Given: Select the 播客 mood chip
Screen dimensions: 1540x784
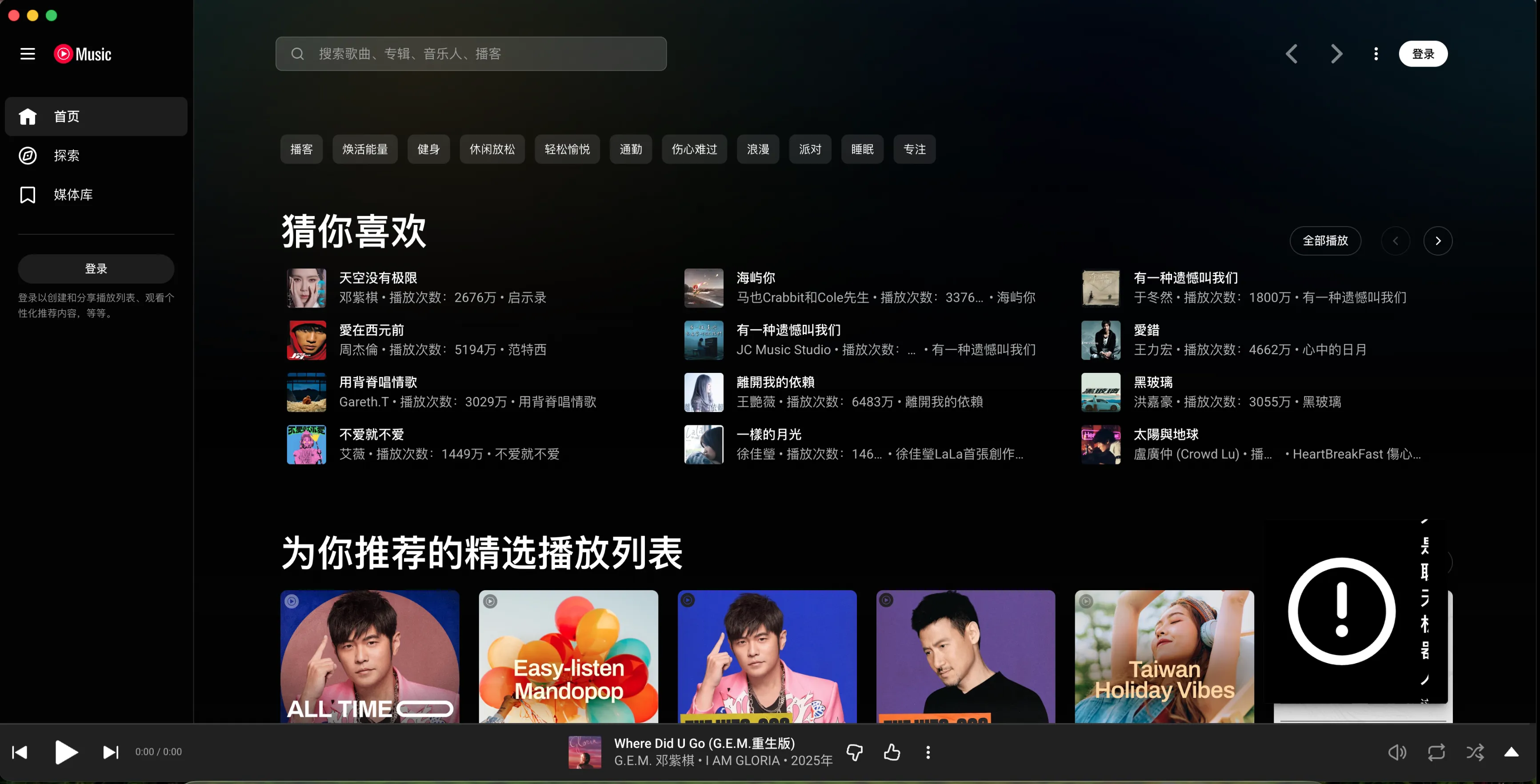Looking at the screenshot, I should point(301,149).
